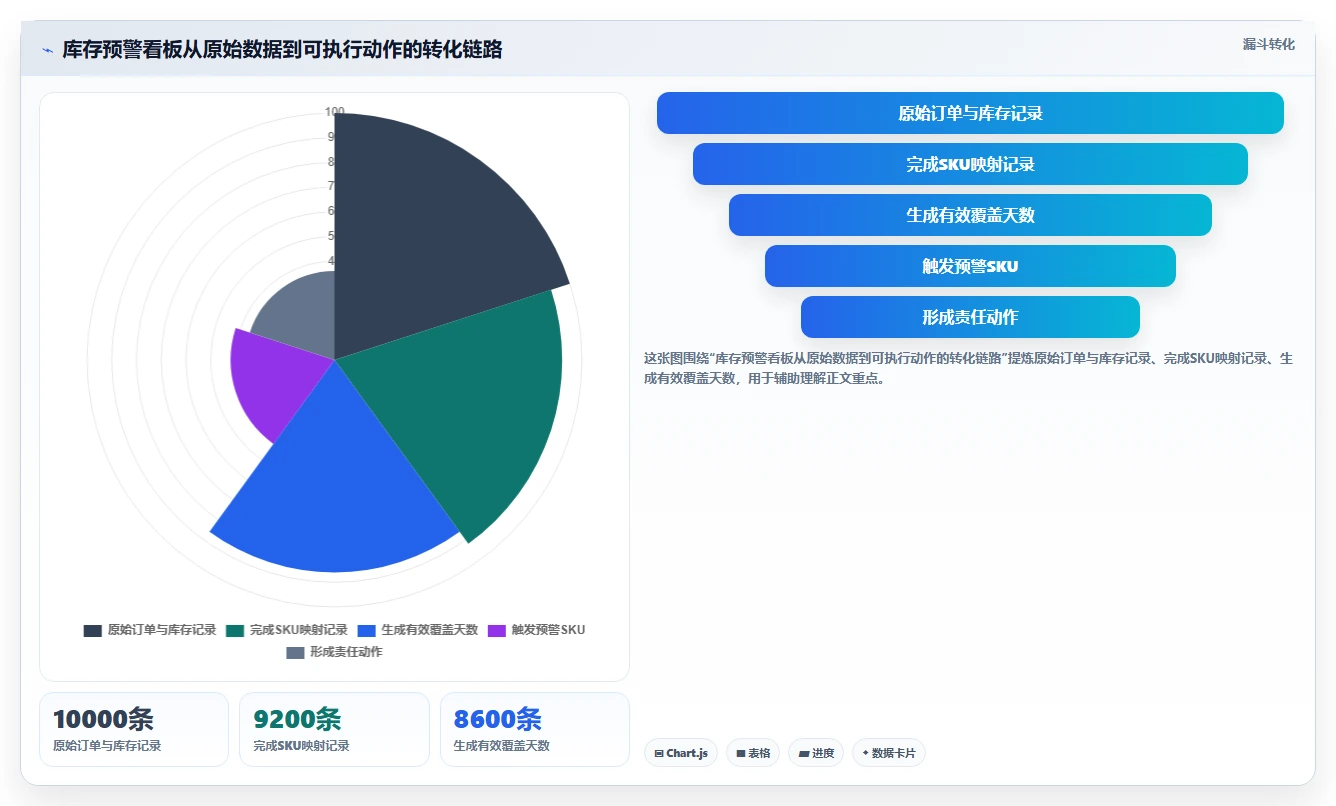Toggle 原始订单与库存记录 legend item
Image resolution: width=1336 pixels, height=806 pixels.
150,630
